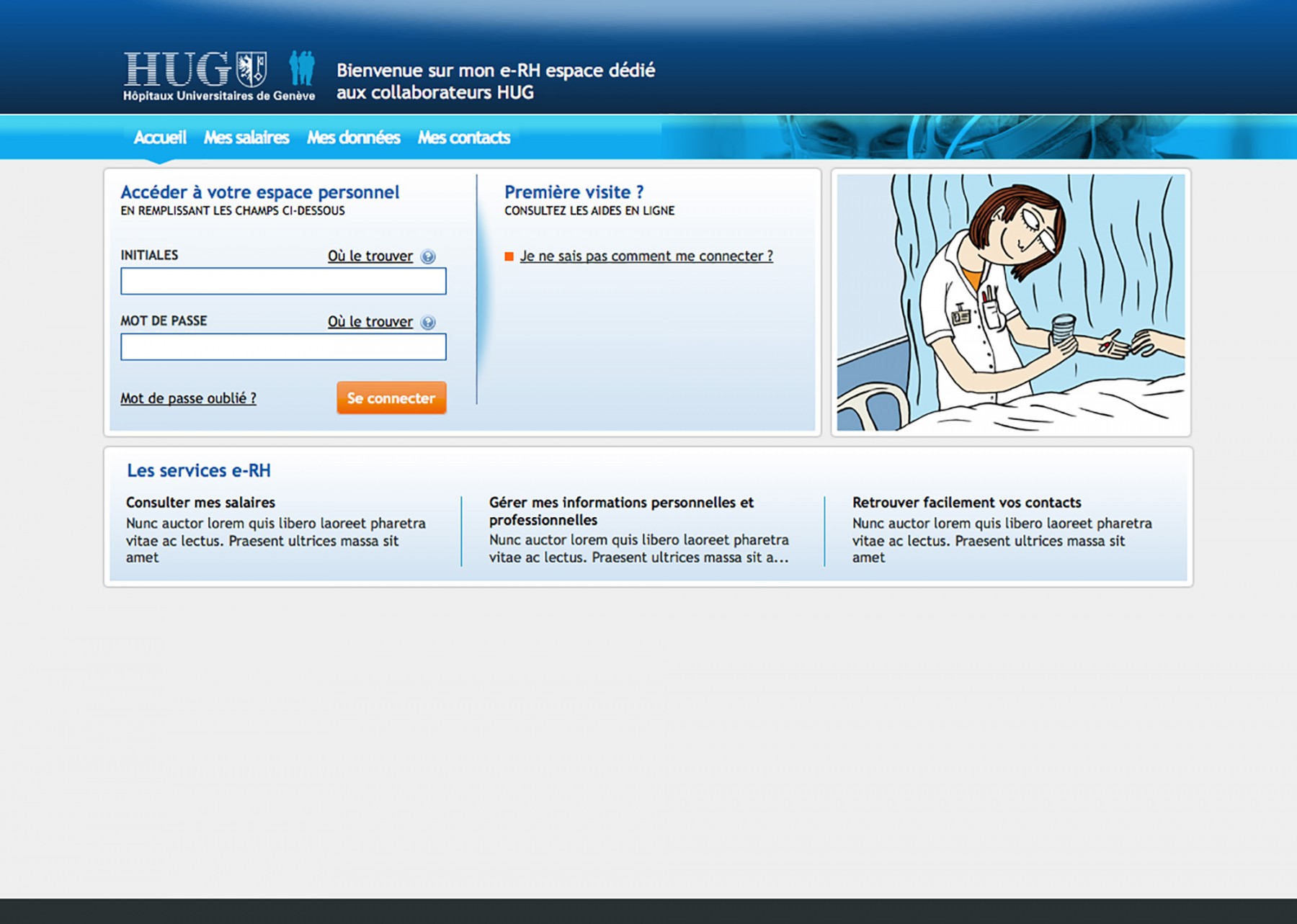
Task: Click 'Mot de passe oublié ?' link
Action: [188, 398]
